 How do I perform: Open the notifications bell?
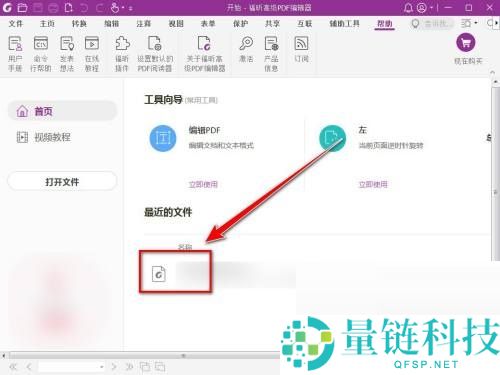click(408, 7)
